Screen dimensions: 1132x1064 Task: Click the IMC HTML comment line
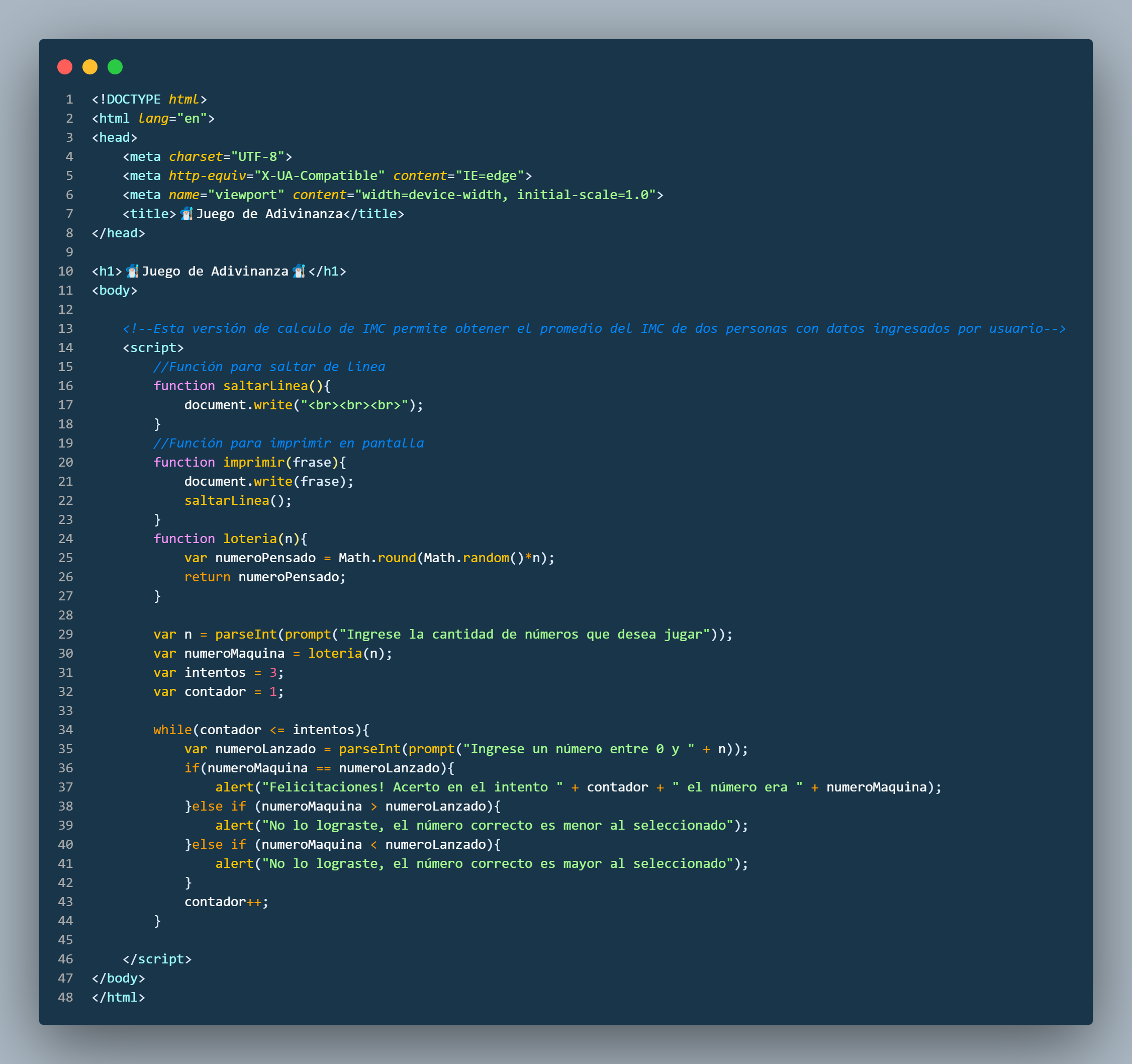[594, 329]
